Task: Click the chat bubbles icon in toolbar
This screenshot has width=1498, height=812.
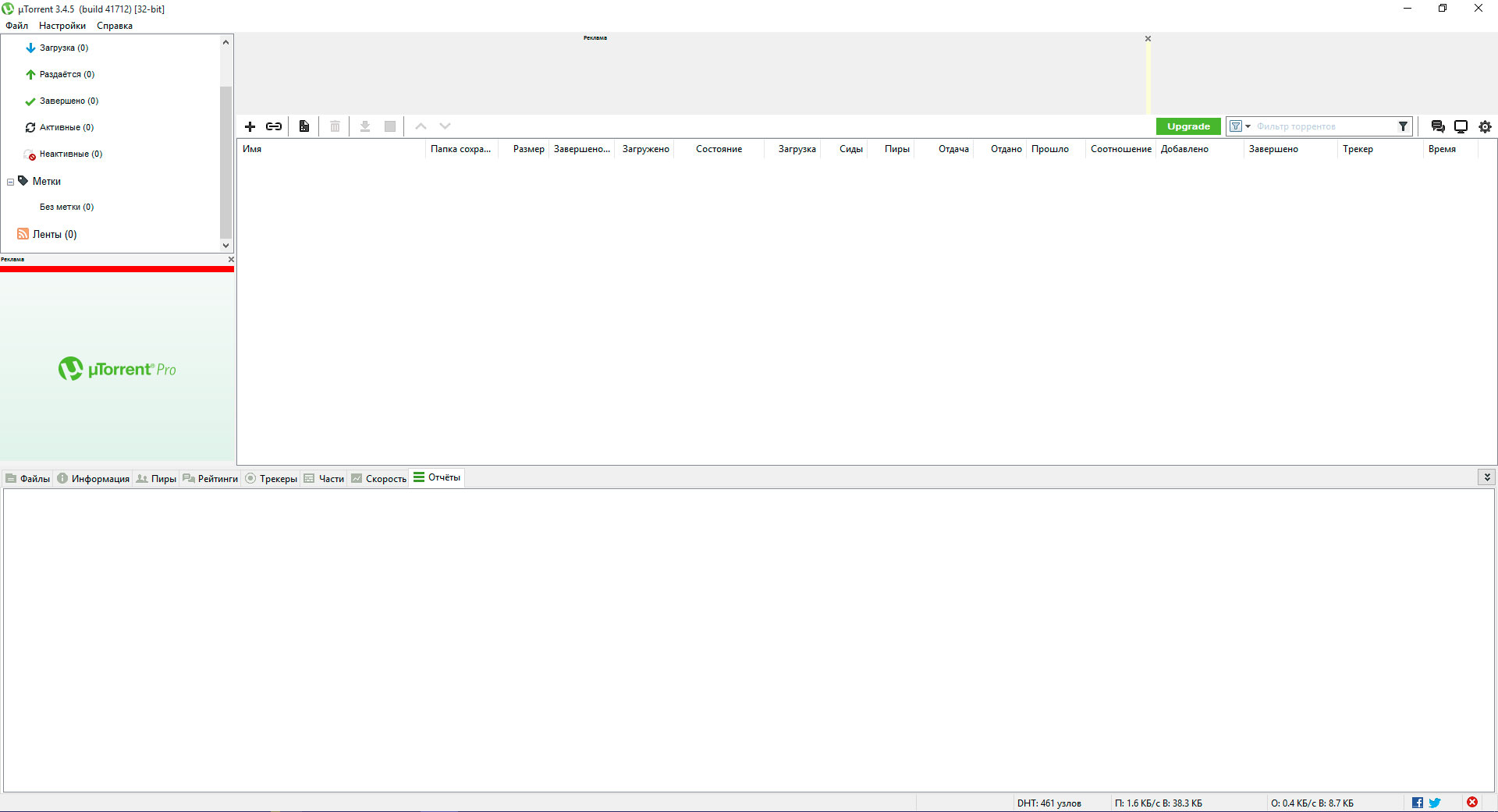Action: (x=1437, y=126)
